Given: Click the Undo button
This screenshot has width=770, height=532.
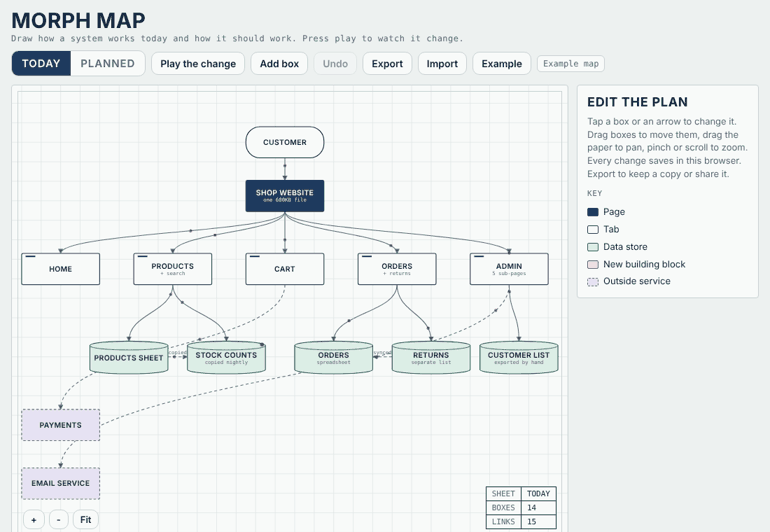Looking at the screenshot, I should coord(335,64).
